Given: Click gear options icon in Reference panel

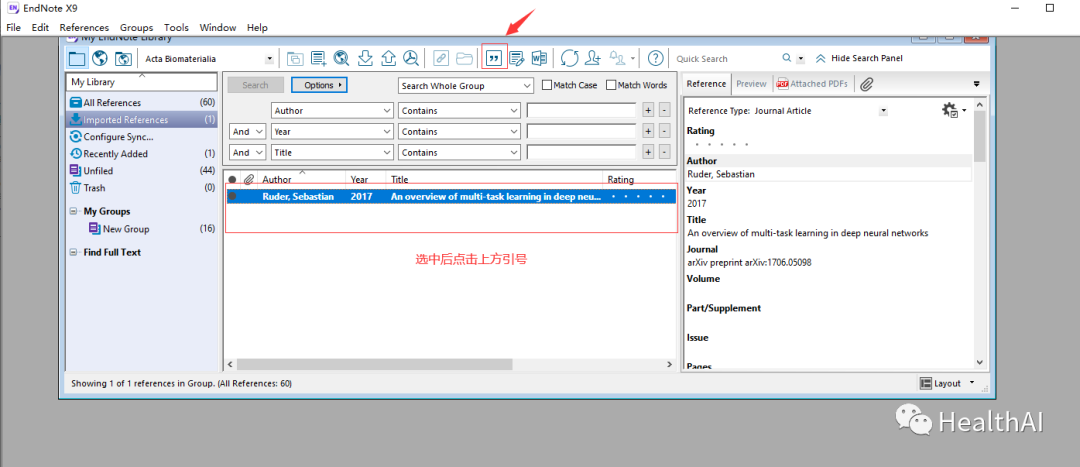Looking at the screenshot, I should click(951, 110).
